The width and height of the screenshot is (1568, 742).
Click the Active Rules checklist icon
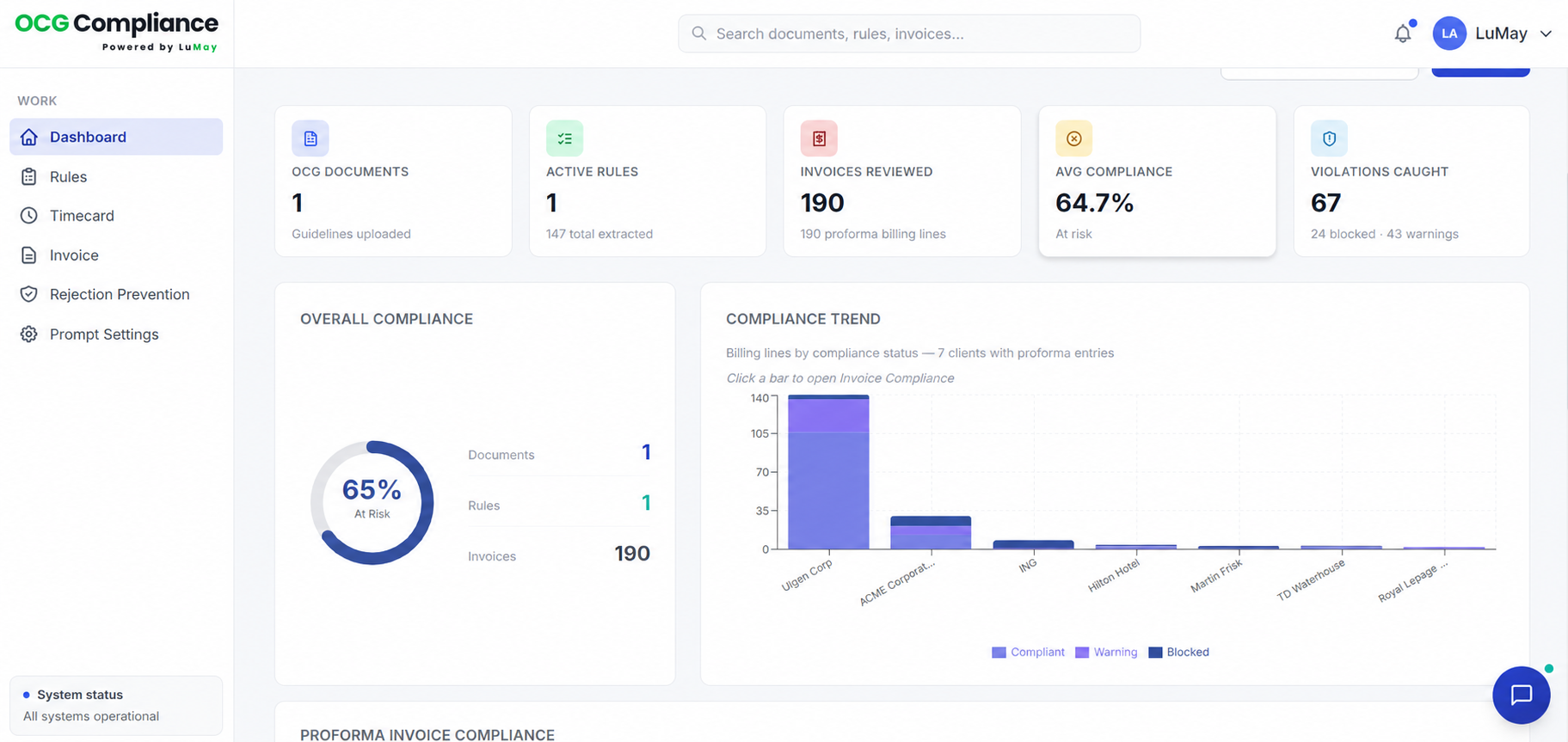pyautogui.click(x=564, y=138)
